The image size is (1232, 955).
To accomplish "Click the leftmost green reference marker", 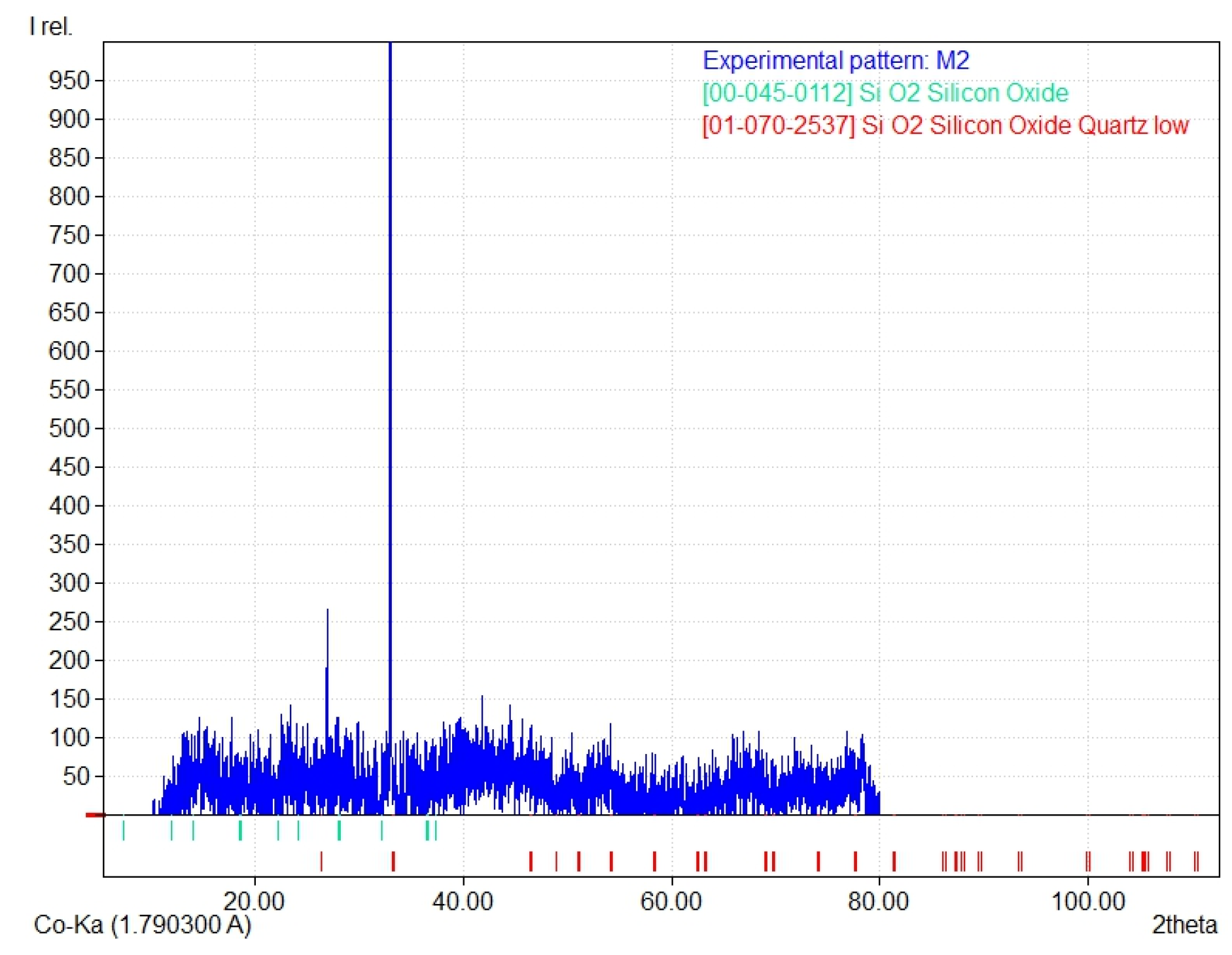I will pos(124,830).
